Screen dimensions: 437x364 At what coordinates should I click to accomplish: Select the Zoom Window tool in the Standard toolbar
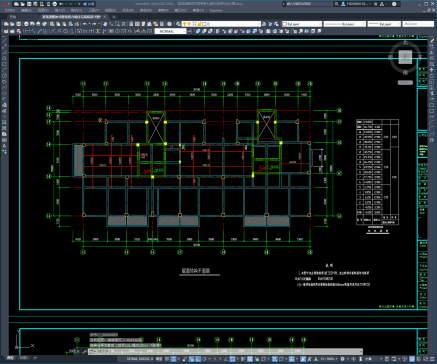pyautogui.click(x=117, y=24)
